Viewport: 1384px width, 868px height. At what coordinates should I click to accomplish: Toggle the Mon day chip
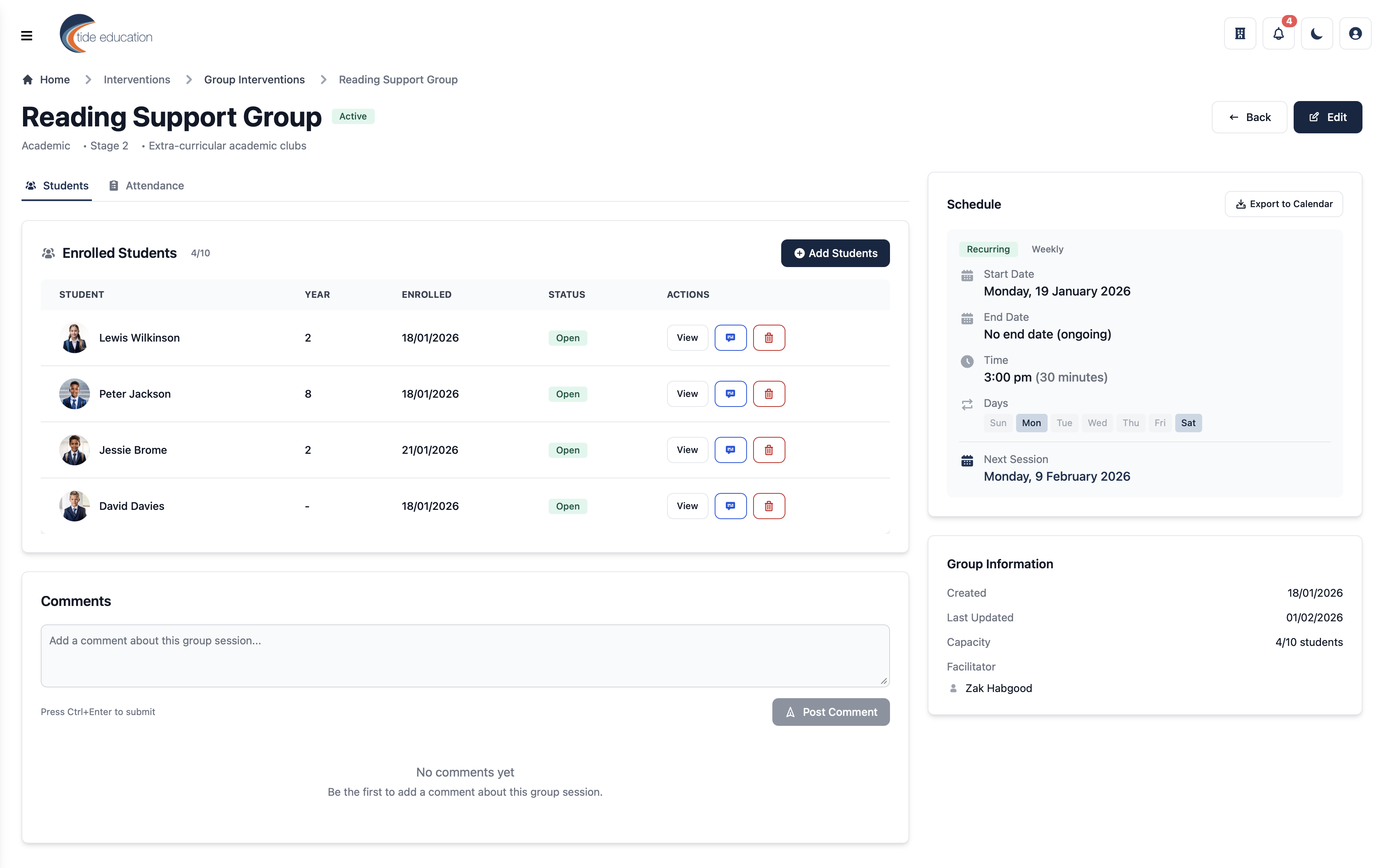[x=1031, y=423]
